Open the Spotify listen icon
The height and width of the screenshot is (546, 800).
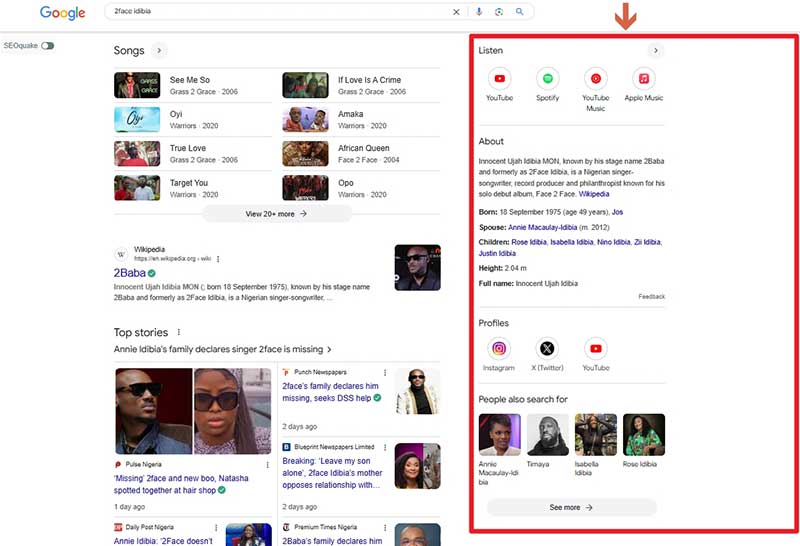tap(547, 79)
